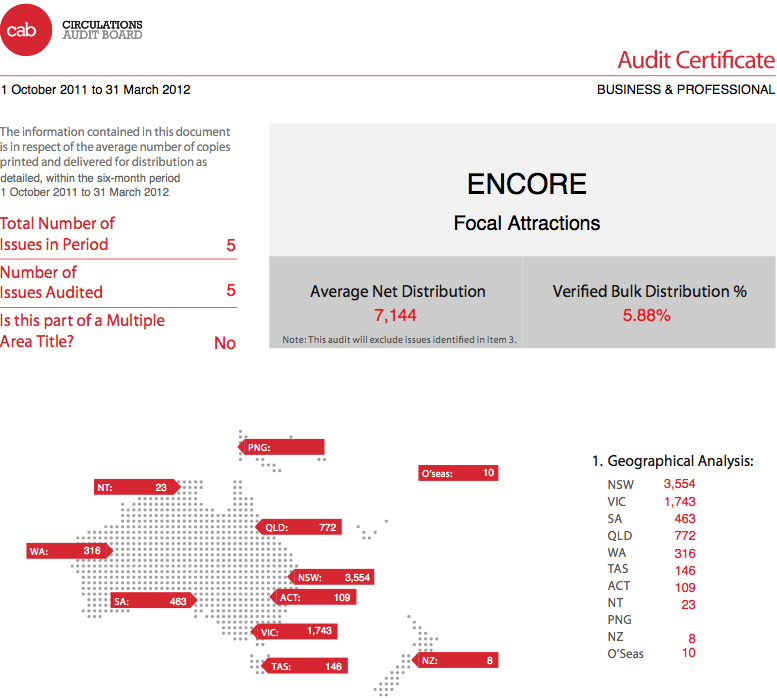
Task: Click Total Number of Issues in Period row
Action: [x=118, y=234]
